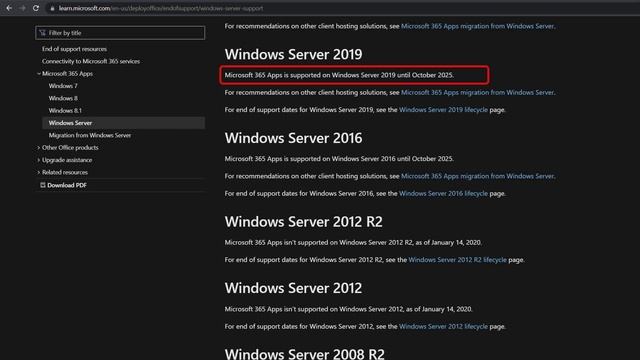Open End of support resources

[x=74, y=49]
